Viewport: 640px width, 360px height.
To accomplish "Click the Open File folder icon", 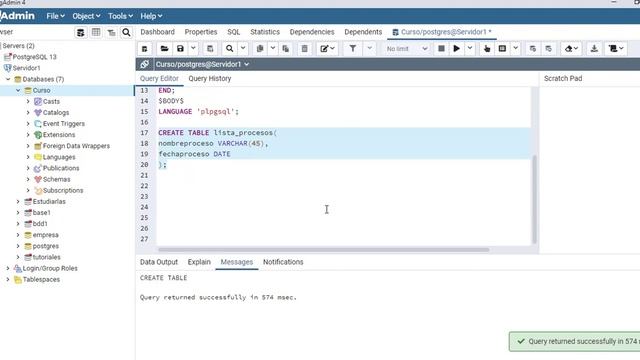I will (164, 49).
